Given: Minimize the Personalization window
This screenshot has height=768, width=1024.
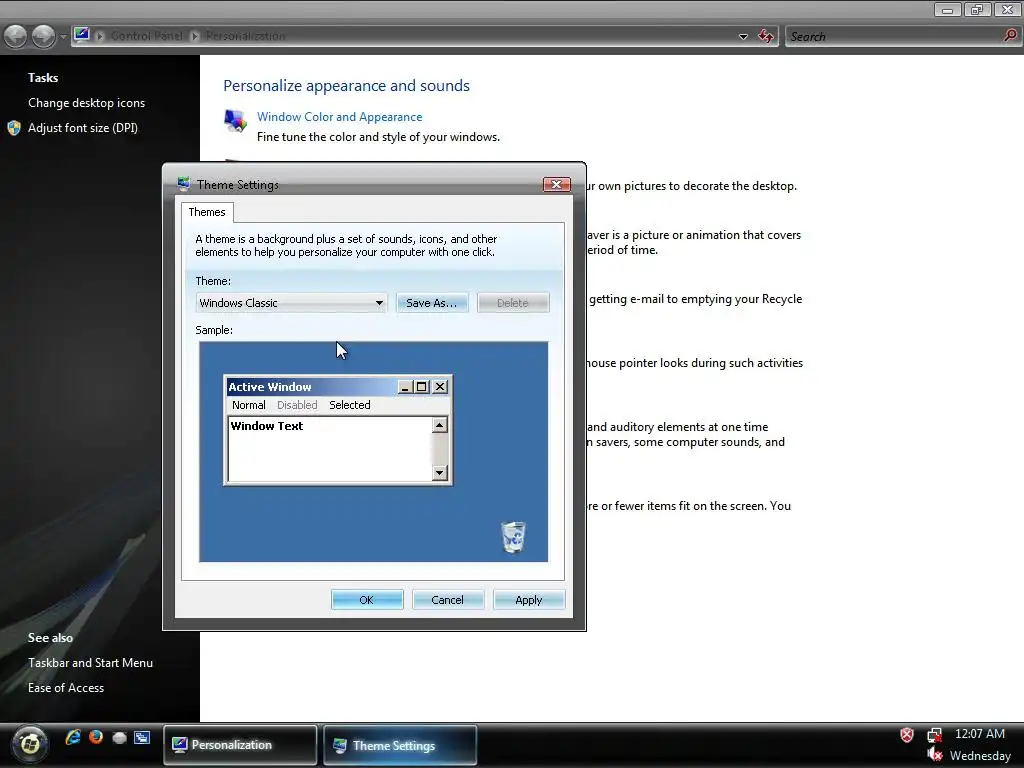Looking at the screenshot, I should click(x=947, y=9).
